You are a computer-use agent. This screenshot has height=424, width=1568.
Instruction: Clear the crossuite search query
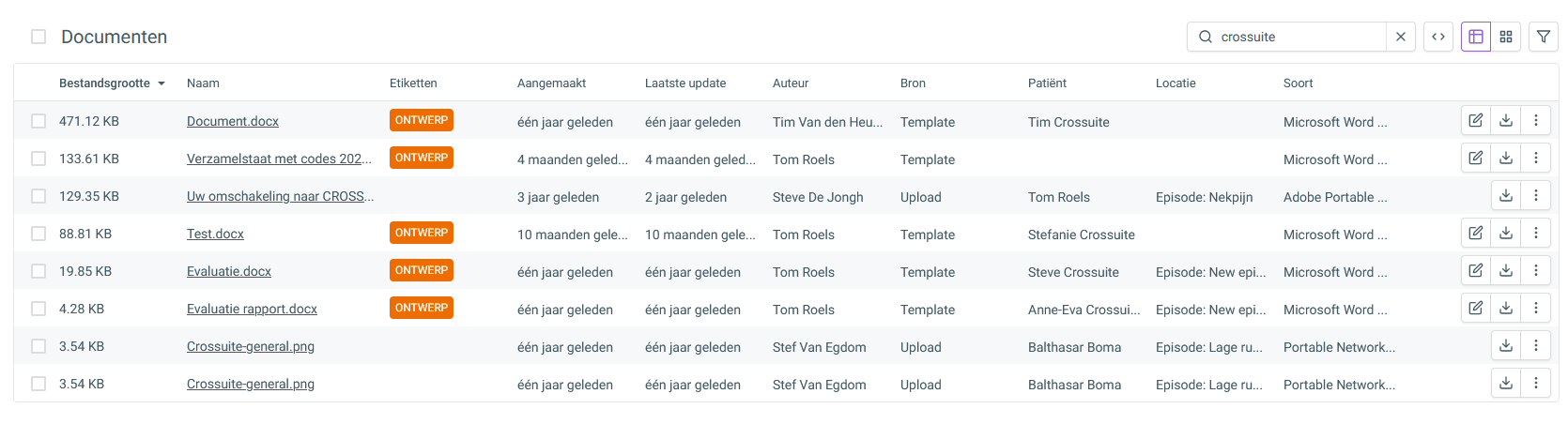pos(1400,37)
